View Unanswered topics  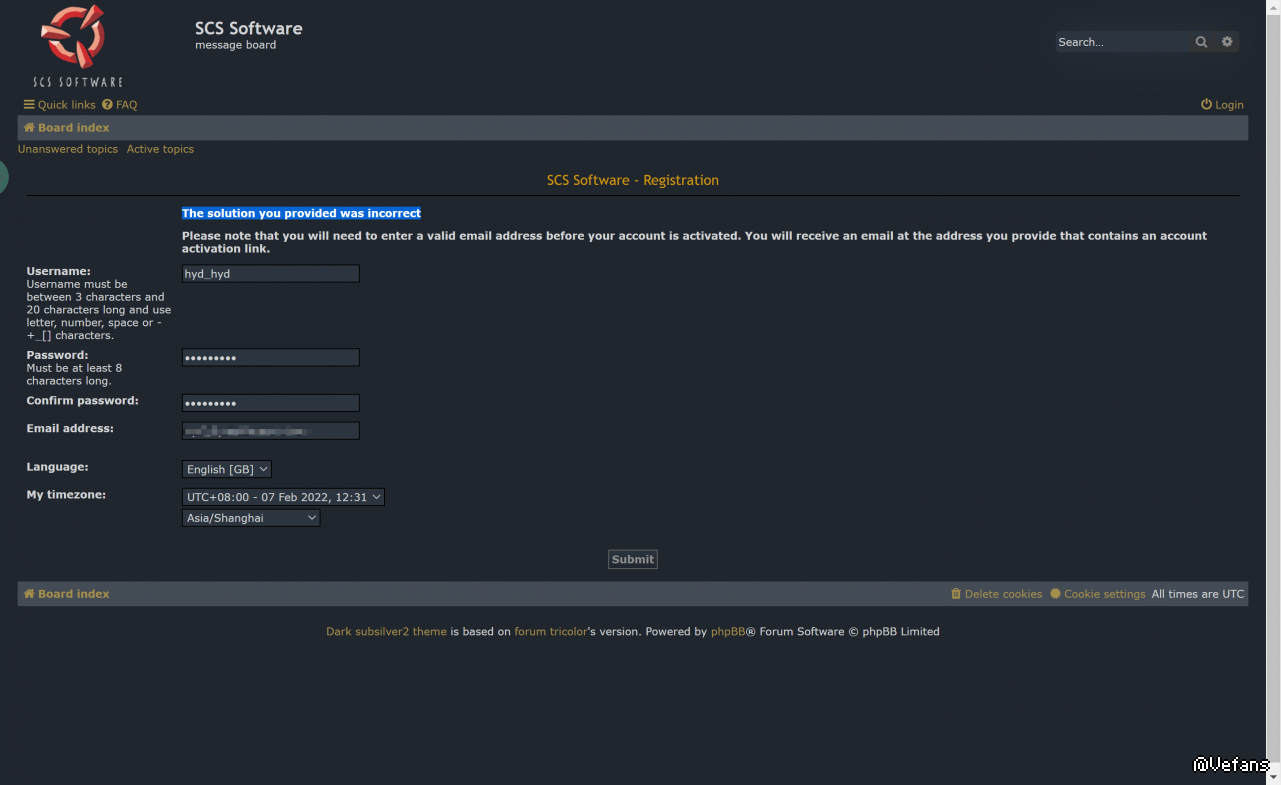(x=68, y=149)
